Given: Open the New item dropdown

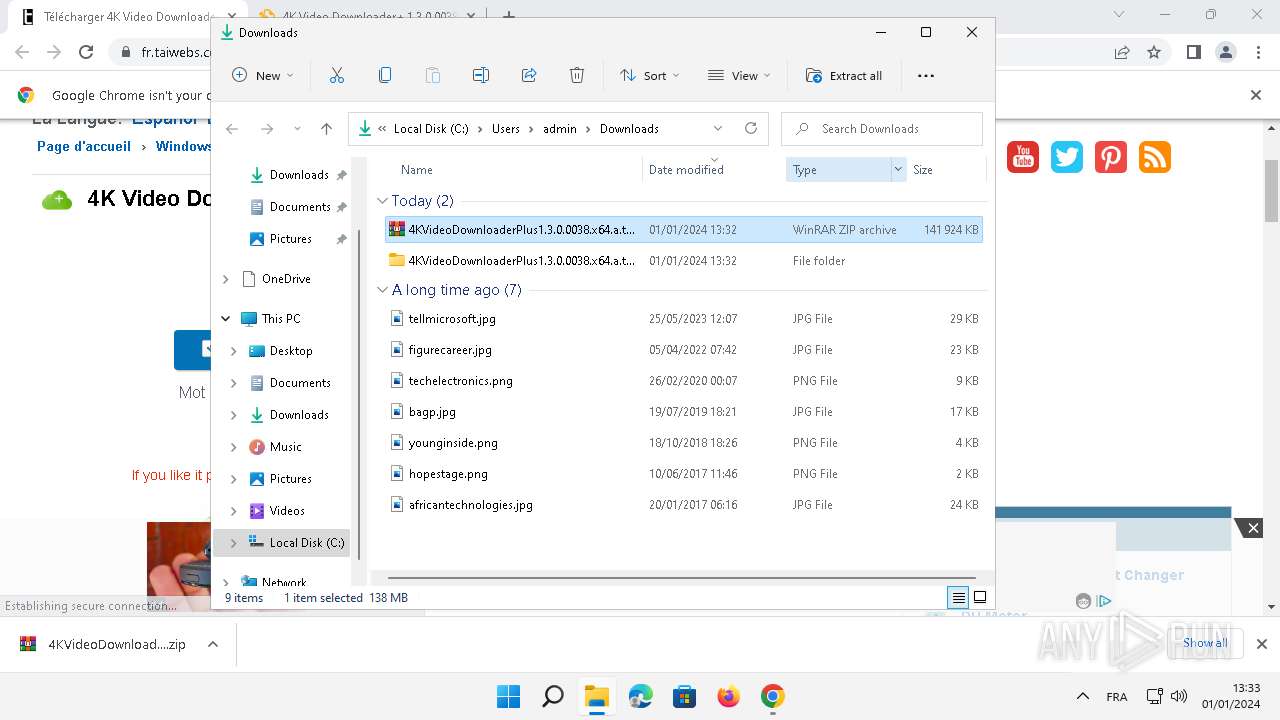Looking at the screenshot, I should click(x=263, y=75).
